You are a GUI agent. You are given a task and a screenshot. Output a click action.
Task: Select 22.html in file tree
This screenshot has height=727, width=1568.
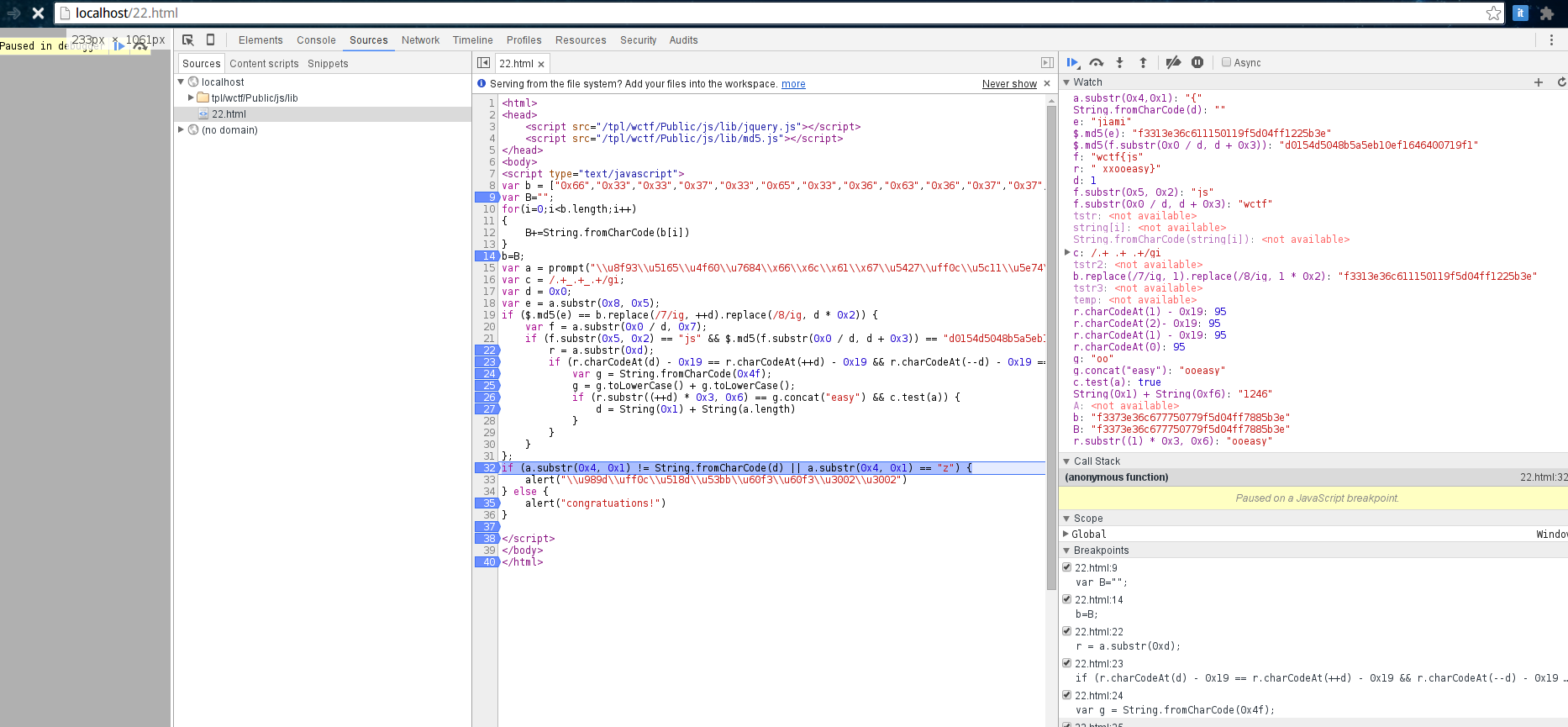tap(323, 113)
